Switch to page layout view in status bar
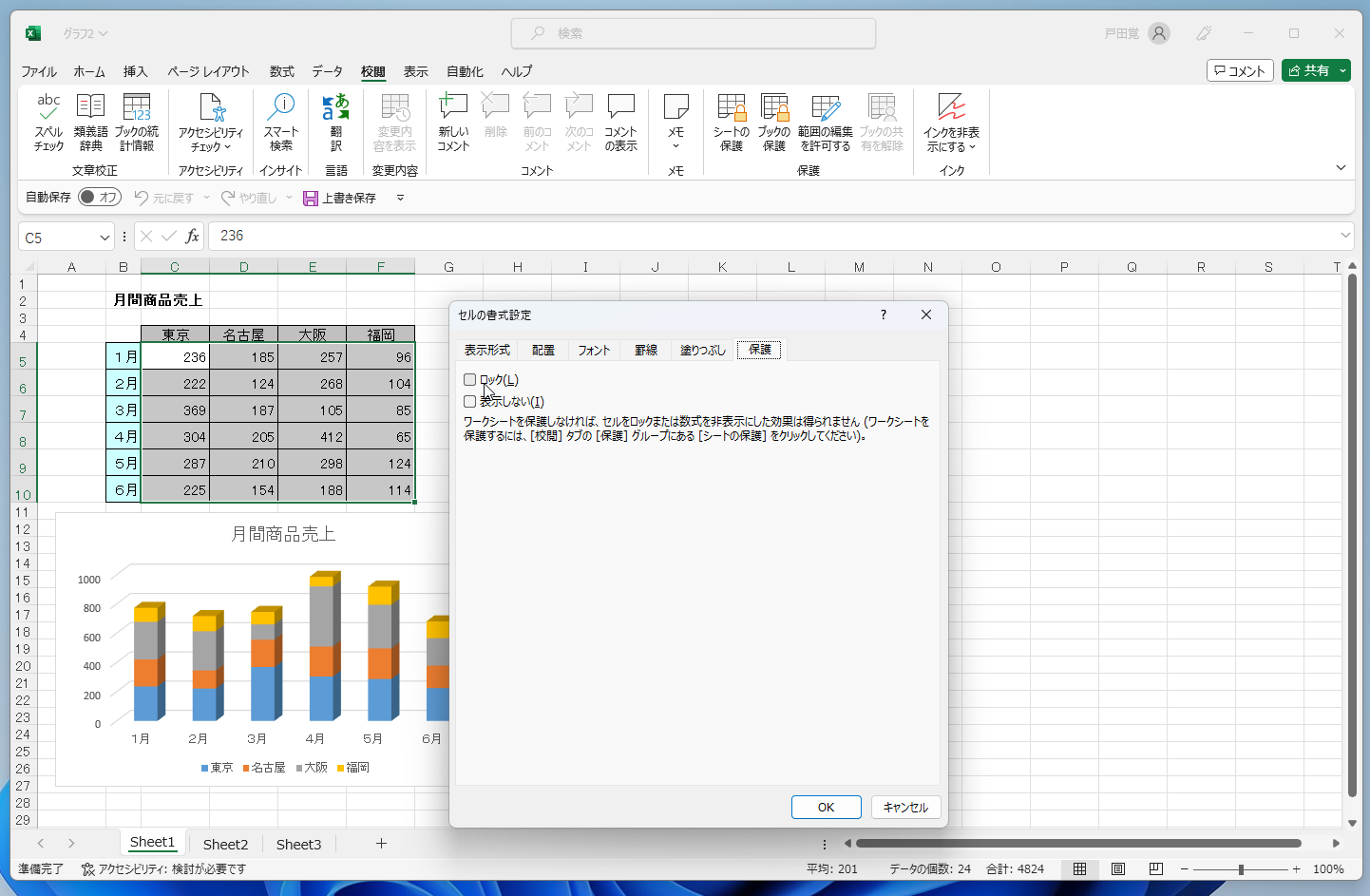 pos(1118,868)
